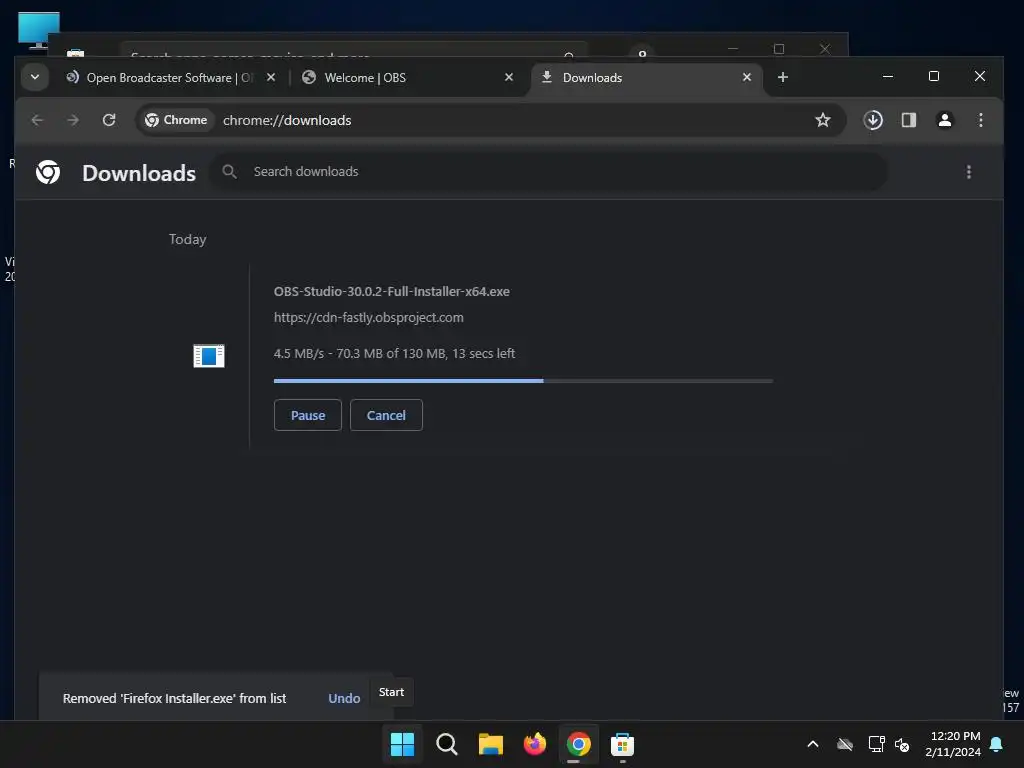Undo removal of Firefox Installer.exe
This screenshot has width=1024, height=768.
pos(344,699)
